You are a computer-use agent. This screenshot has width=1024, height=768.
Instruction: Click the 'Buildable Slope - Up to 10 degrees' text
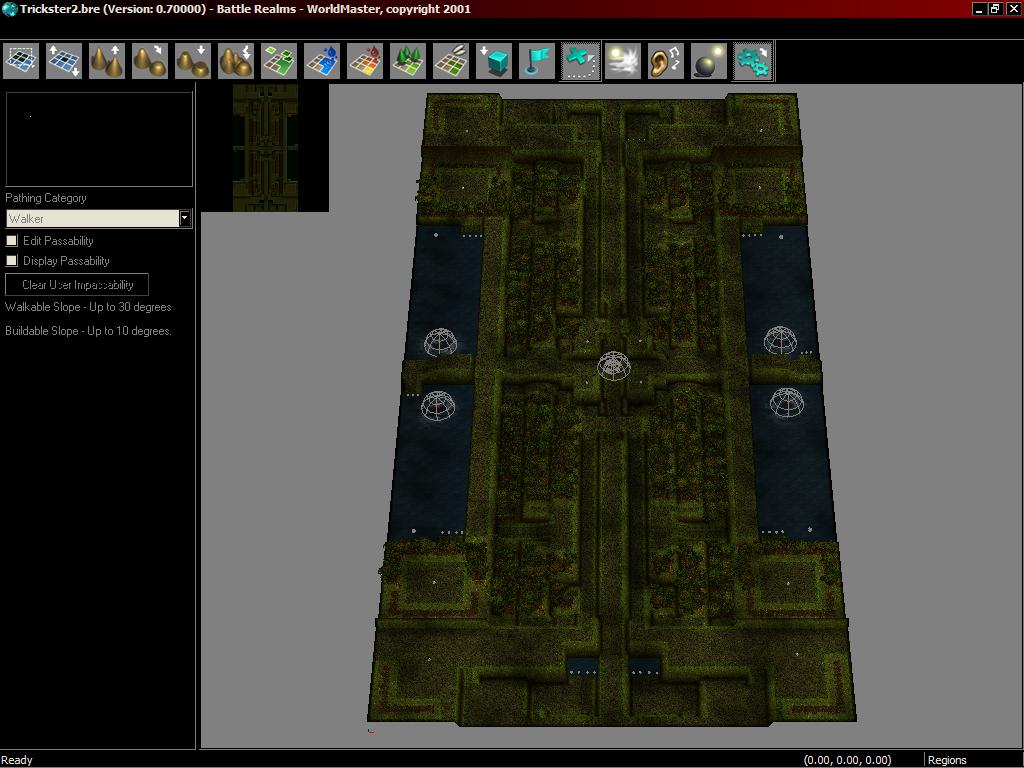tap(88, 331)
